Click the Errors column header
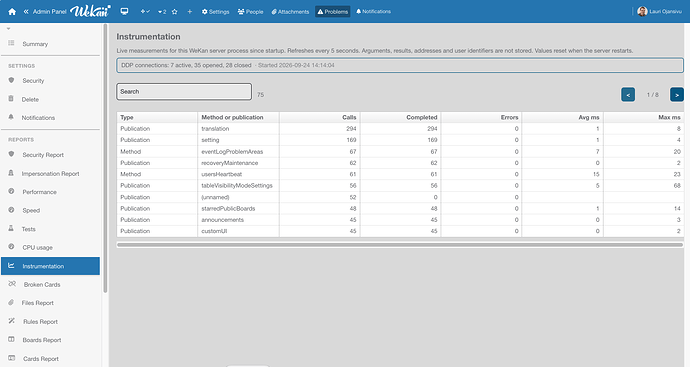Image resolution: width=690 pixels, height=367 pixels. pyautogui.click(x=481, y=117)
